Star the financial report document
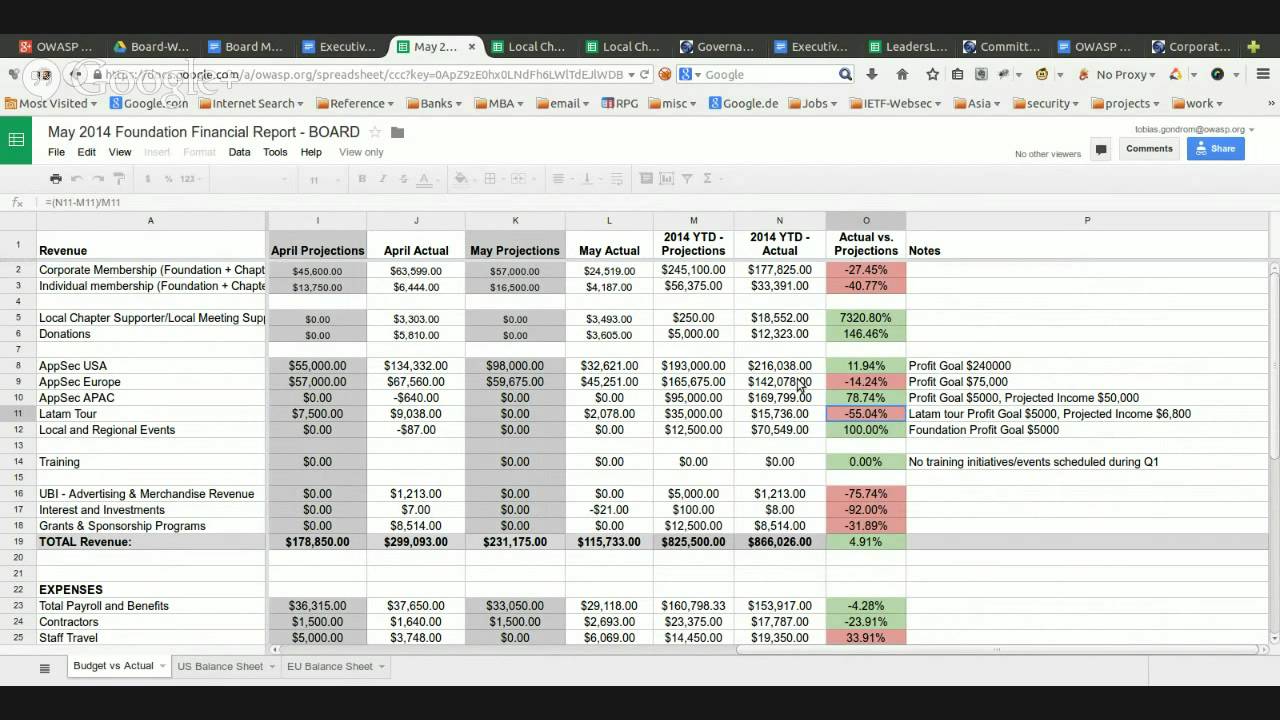The image size is (1280, 720). (375, 132)
